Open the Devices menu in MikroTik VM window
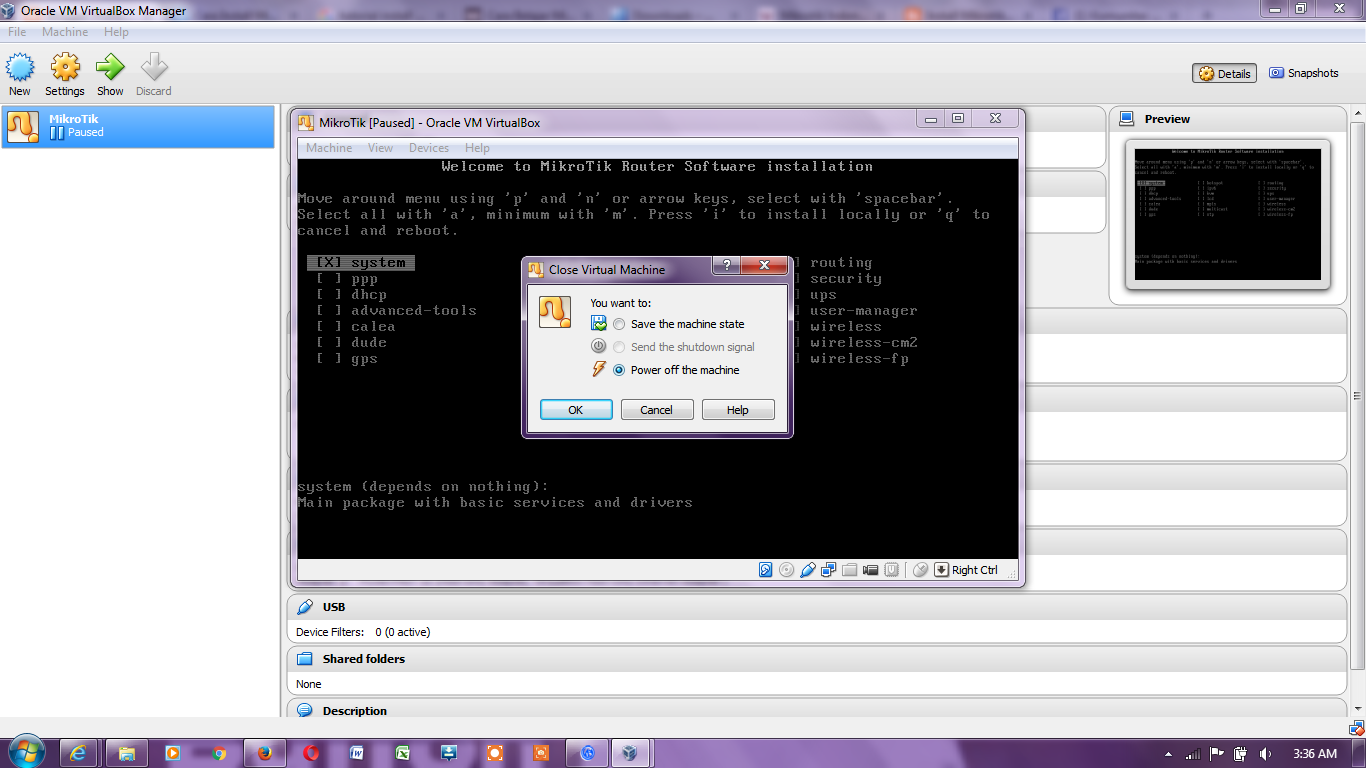Image resolution: width=1366 pixels, height=768 pixels. (429, 148)
